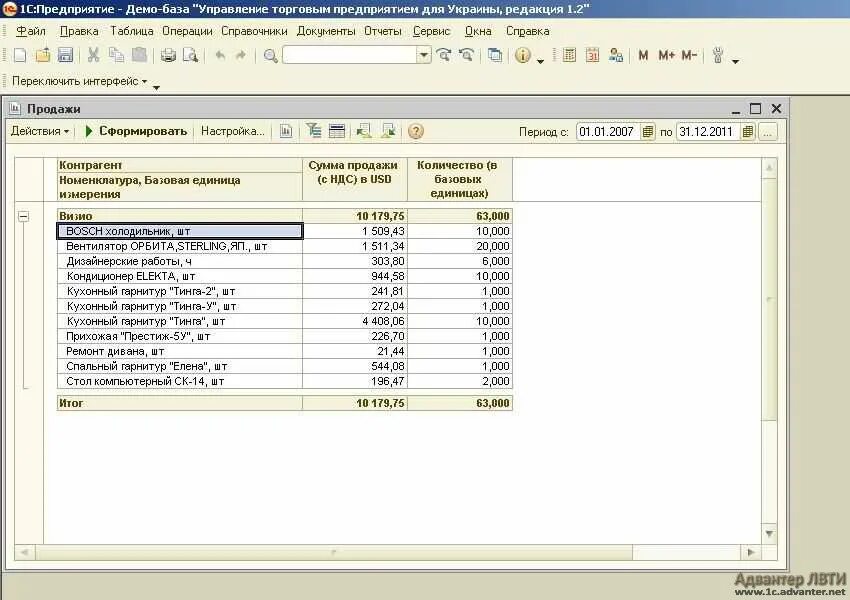The height and width of the screenshot is (600, 850).
Task: Click the Настройка... button
Action: point(233,131)
